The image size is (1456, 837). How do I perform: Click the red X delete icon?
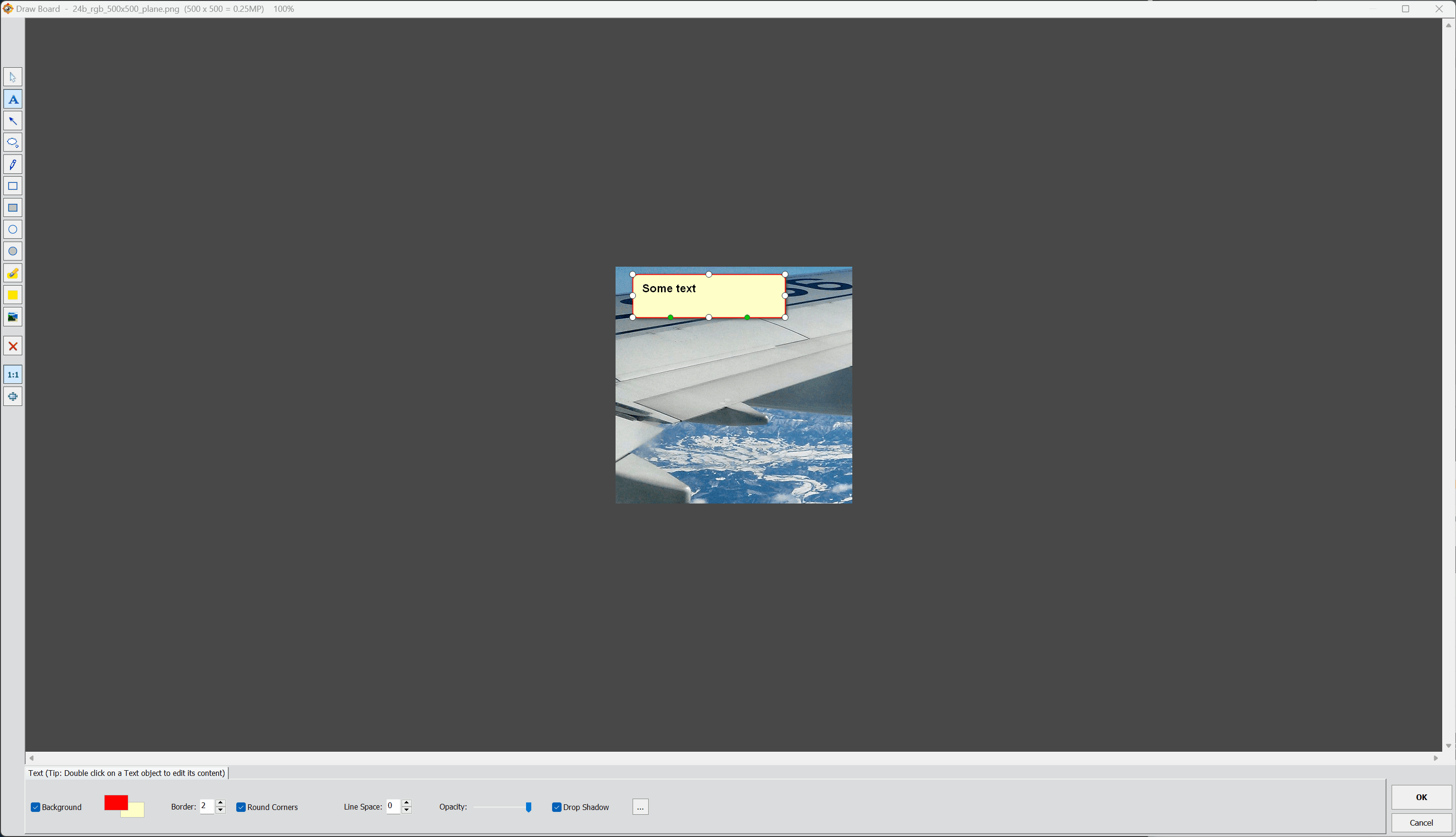[x=13, y=347]
